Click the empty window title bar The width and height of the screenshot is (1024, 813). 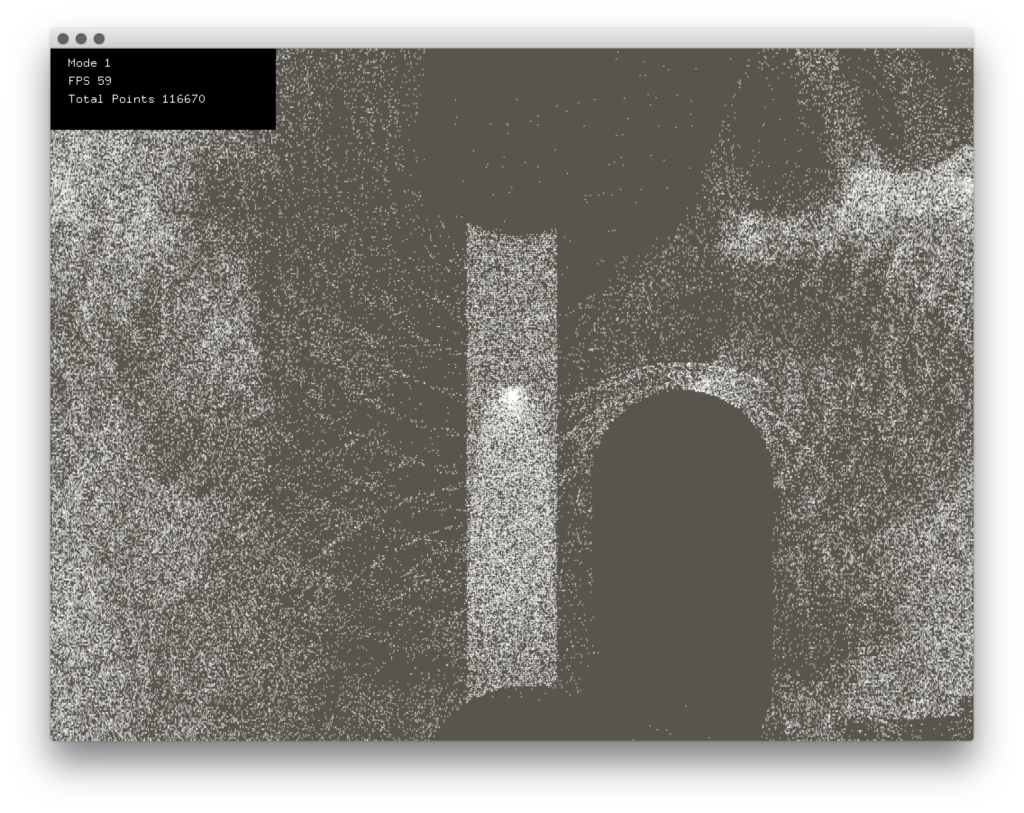(540, 39)
